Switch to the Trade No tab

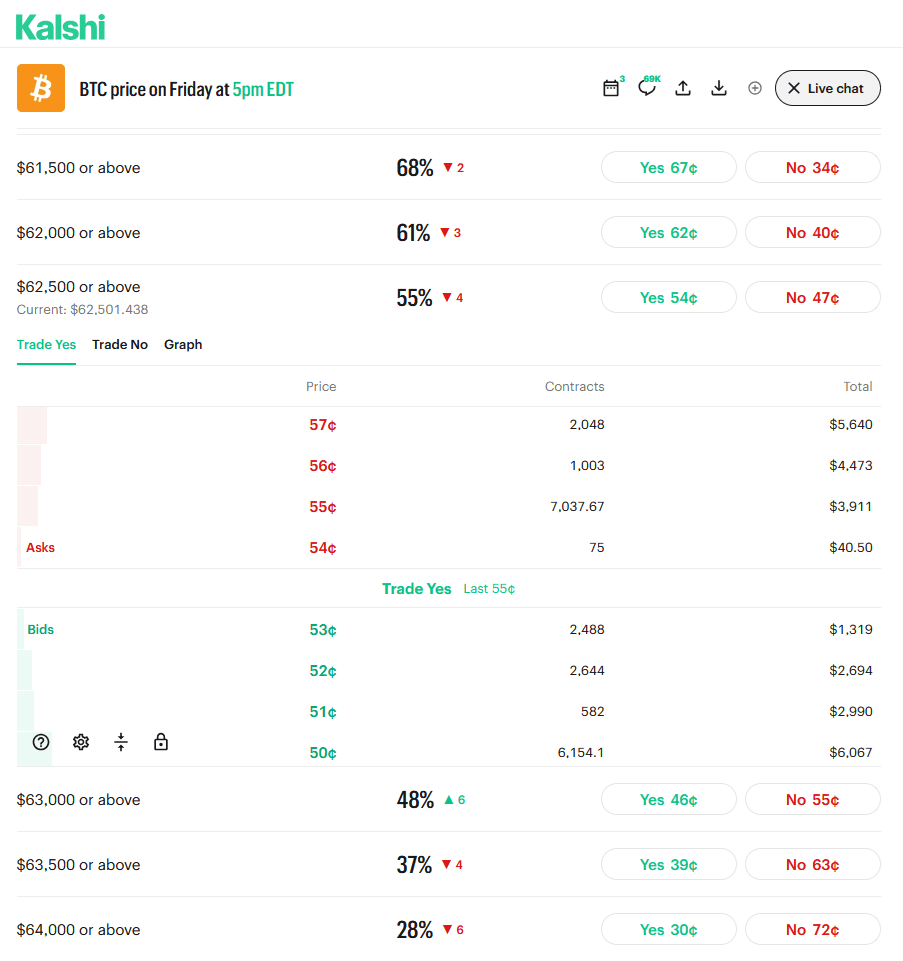click(120, 344)
